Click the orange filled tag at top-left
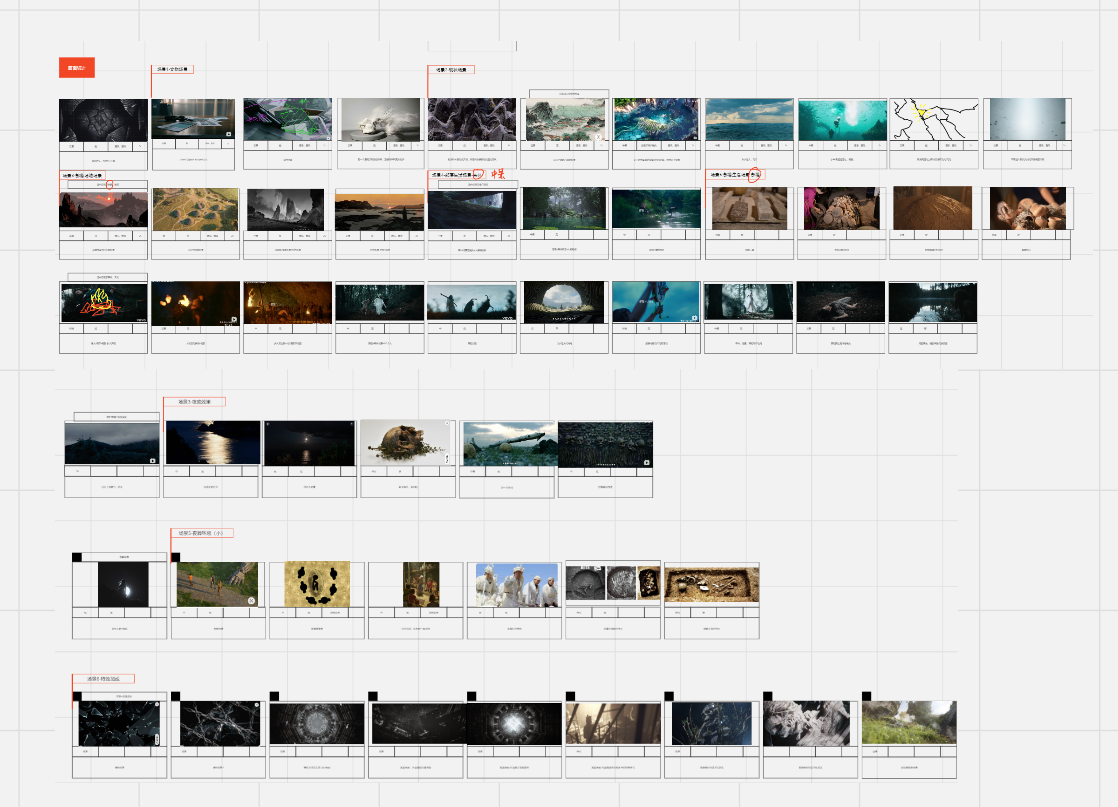Viewport: 1118px width, 807px height. point(76,68)
